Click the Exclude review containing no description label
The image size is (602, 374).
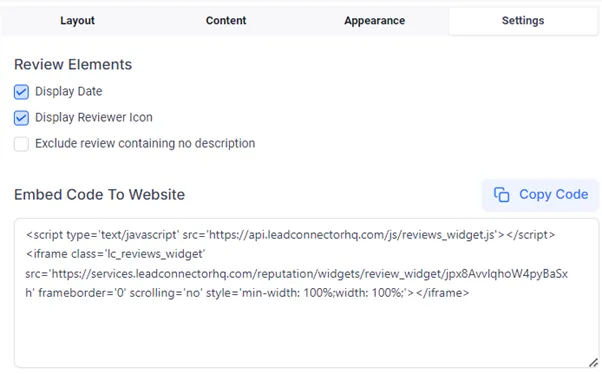point(145,143)
